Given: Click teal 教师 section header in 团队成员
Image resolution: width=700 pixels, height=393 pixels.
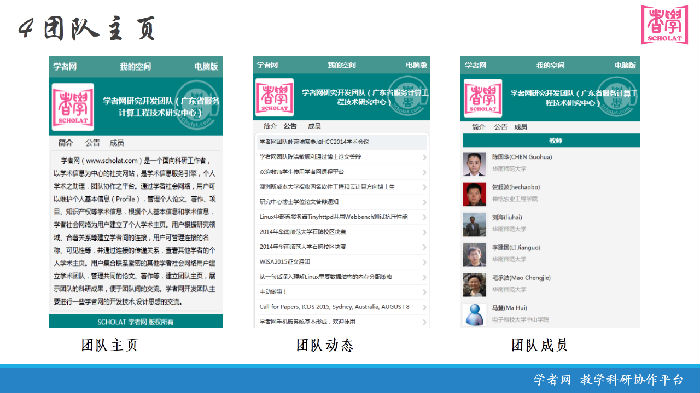Looking at the screenshot, I should [551, 140].
